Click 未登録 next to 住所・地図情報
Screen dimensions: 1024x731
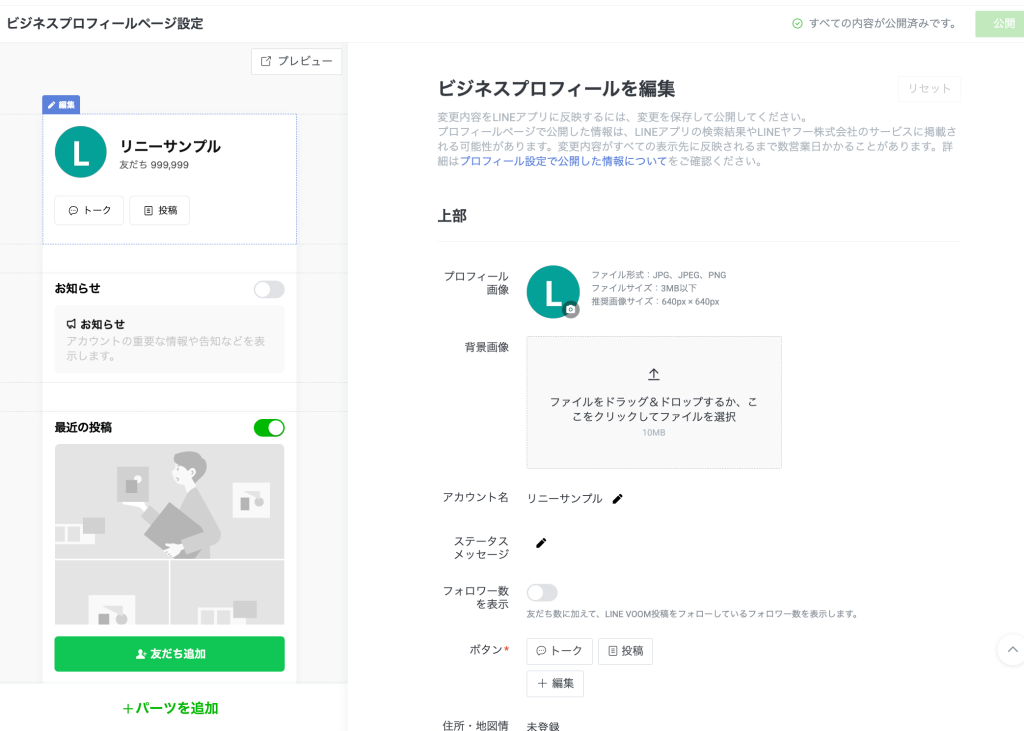pos(545,725)
